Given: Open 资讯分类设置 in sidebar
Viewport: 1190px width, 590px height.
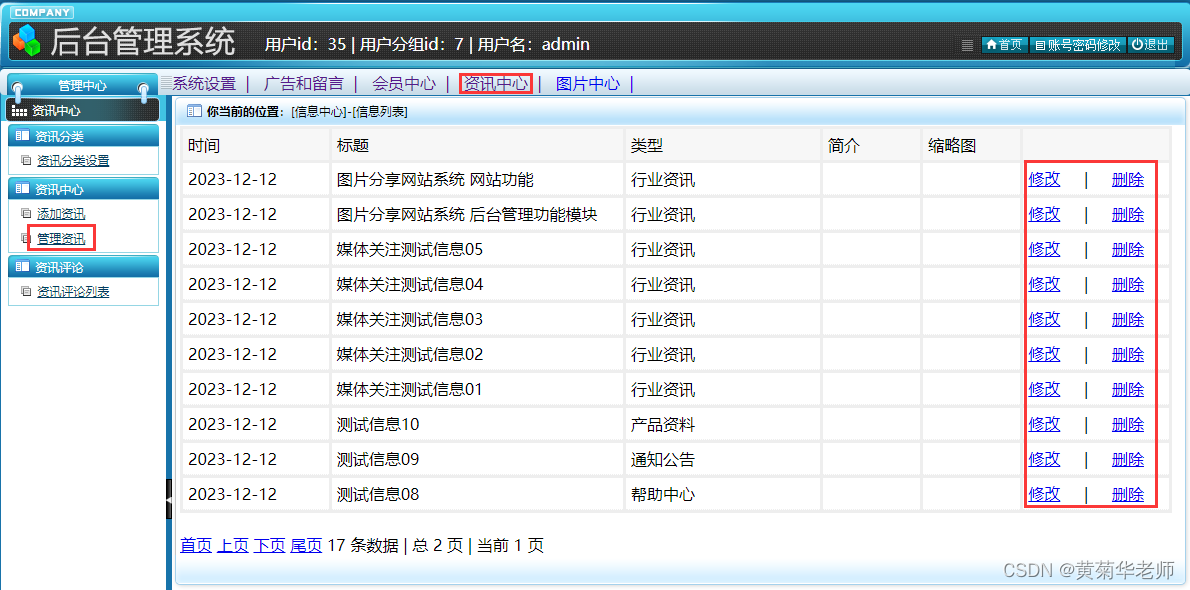Looking at the screenshot, I should click(x=73, y=160).
